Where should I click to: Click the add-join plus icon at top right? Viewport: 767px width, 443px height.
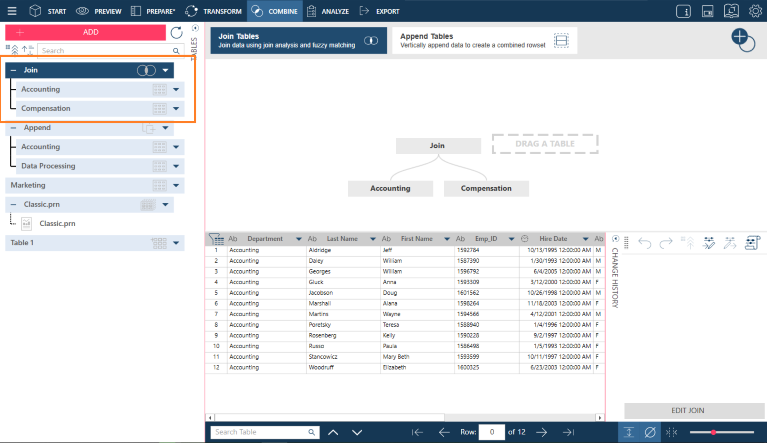click(x=743, y=40)
